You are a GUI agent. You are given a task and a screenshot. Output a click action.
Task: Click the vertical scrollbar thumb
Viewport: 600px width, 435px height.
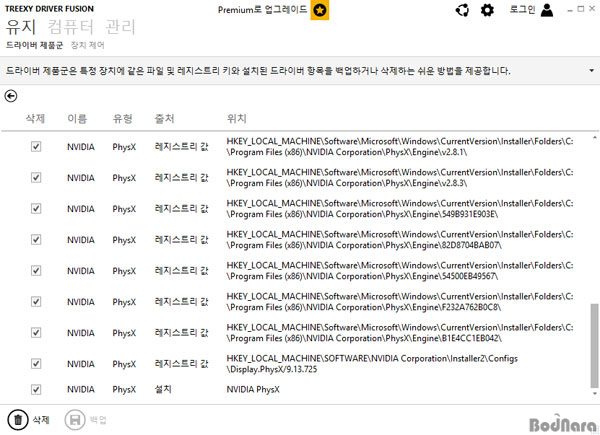tap(594, 345)
